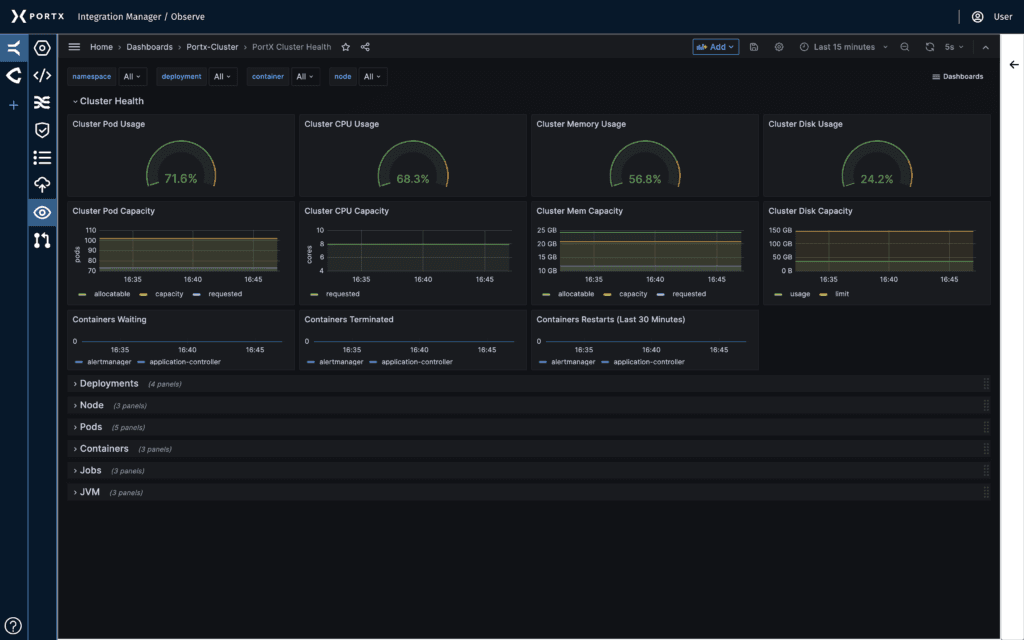
Task: Open the hamburger navigation menu
Action: pos(74,47)
